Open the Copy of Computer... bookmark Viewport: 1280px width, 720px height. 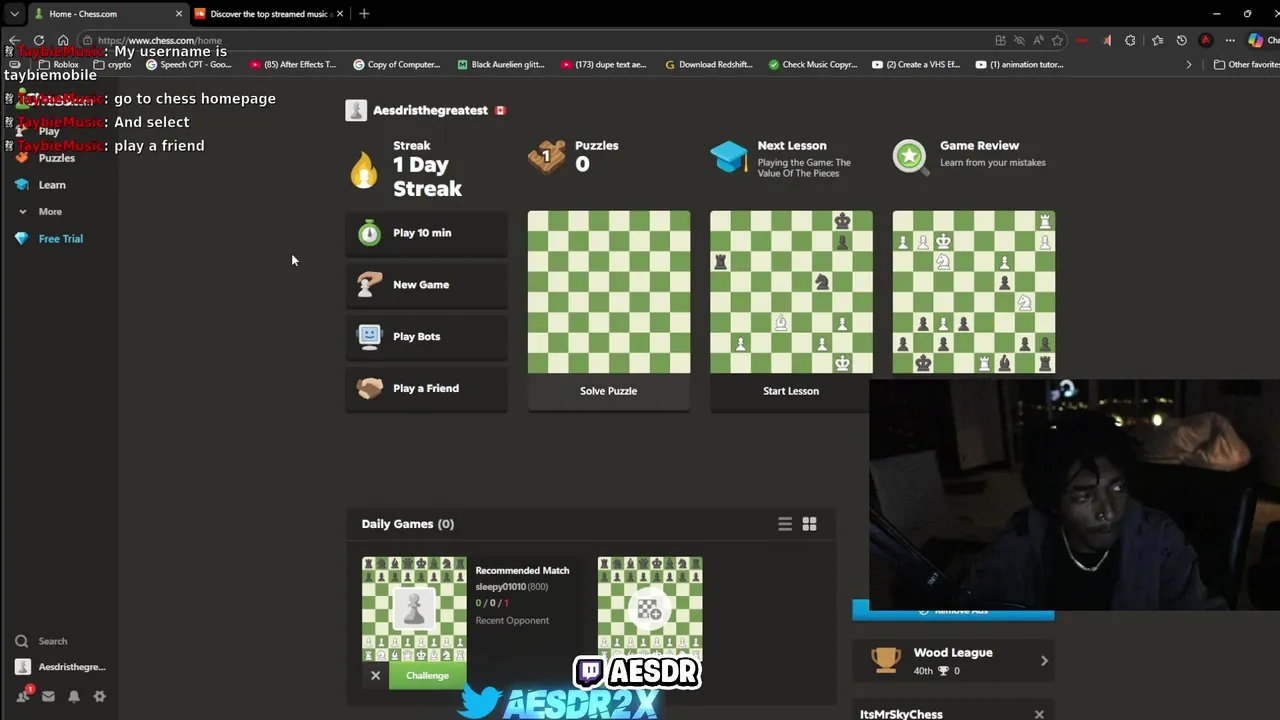(x=397, y=65)
